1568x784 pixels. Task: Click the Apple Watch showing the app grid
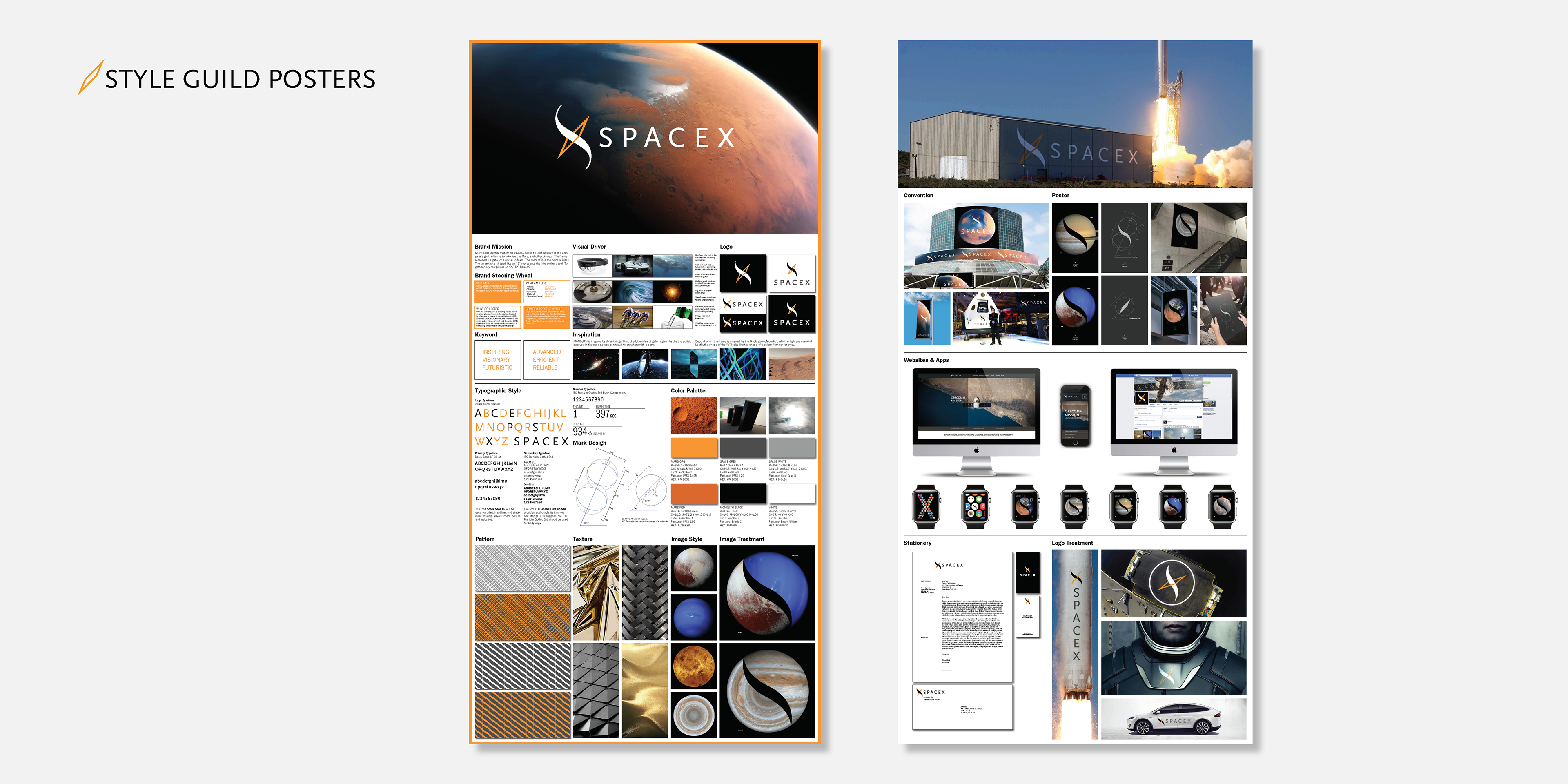point(975,506)
